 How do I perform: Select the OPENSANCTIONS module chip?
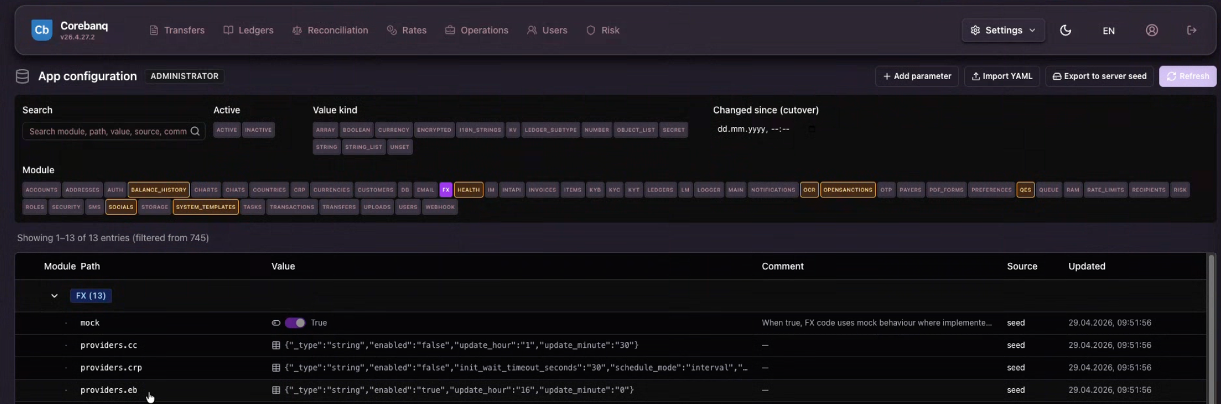(848, 189)
